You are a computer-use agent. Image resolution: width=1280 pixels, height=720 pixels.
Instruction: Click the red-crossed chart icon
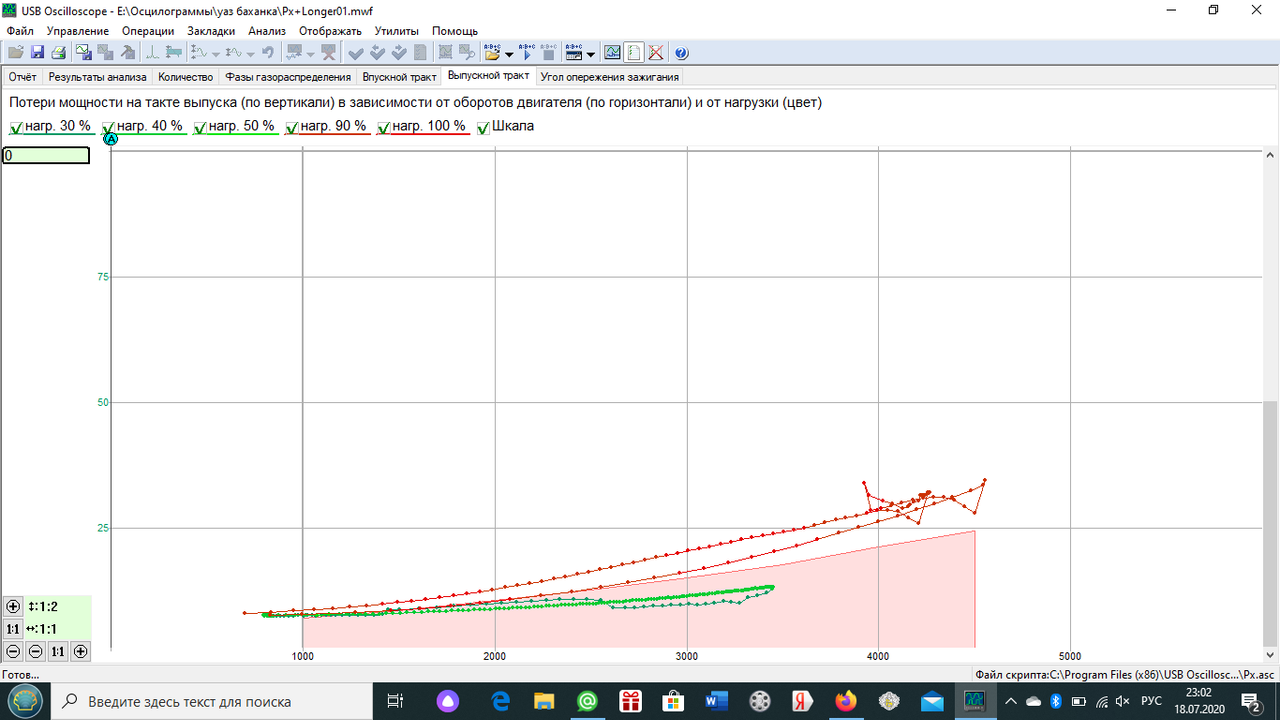point(656,52)
